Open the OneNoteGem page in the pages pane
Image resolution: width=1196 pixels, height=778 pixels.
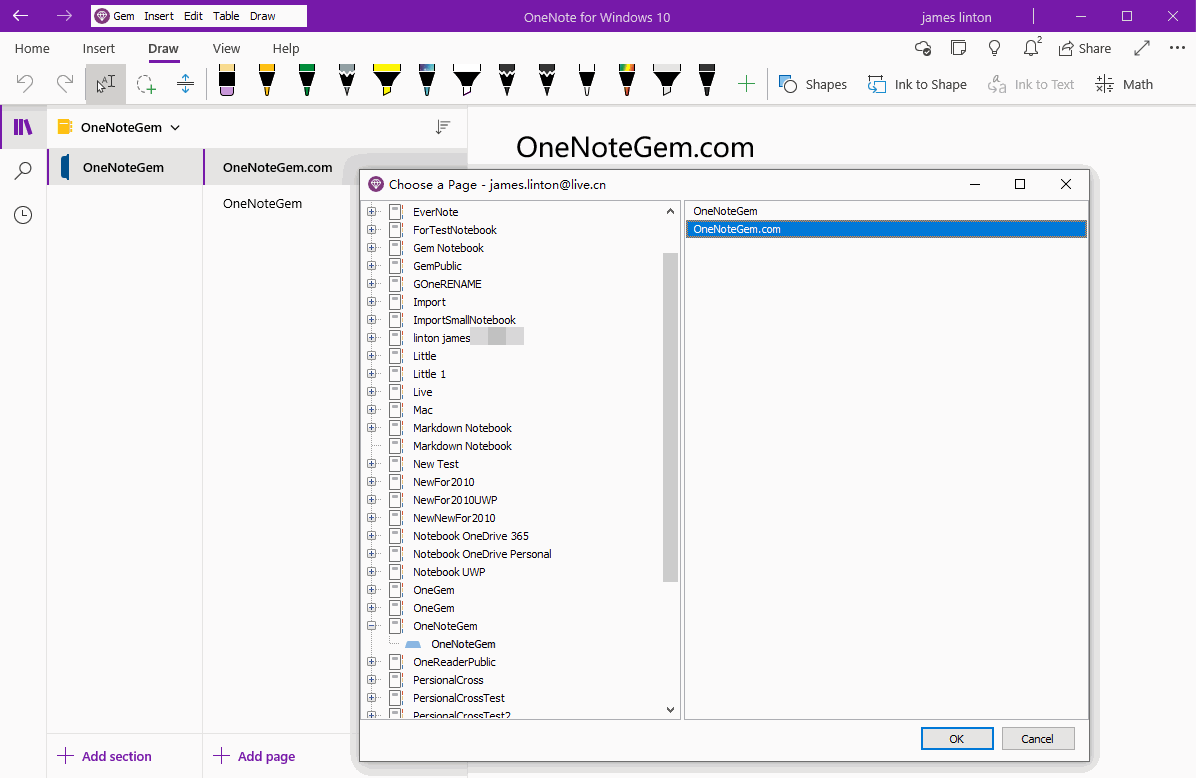click(x=262, y=204)
